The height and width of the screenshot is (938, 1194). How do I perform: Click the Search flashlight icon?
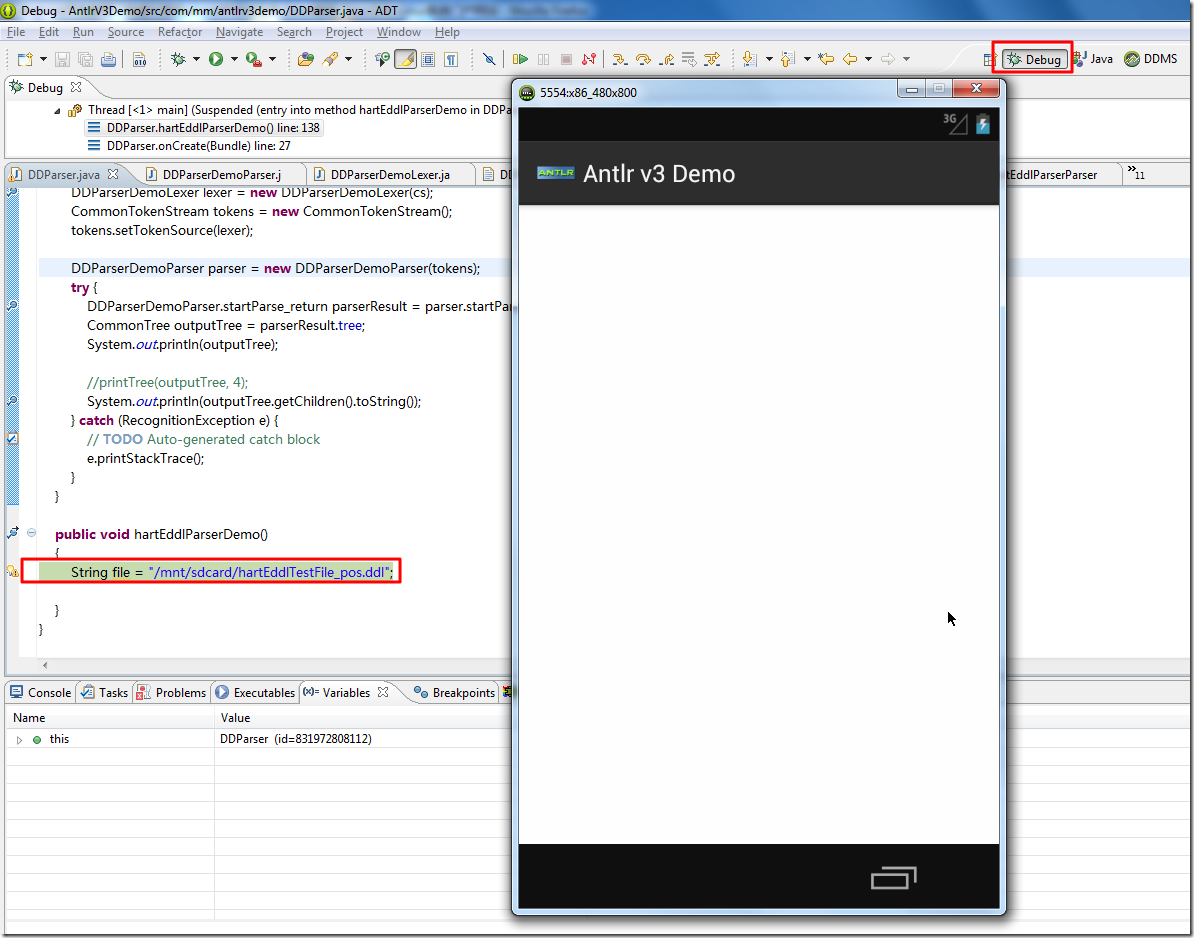coord(330,59)
